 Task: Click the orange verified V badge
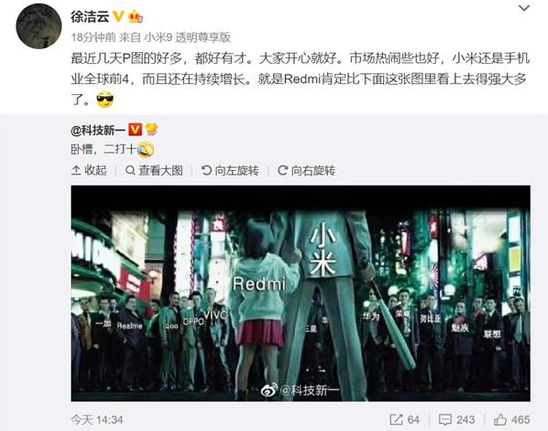119,16
